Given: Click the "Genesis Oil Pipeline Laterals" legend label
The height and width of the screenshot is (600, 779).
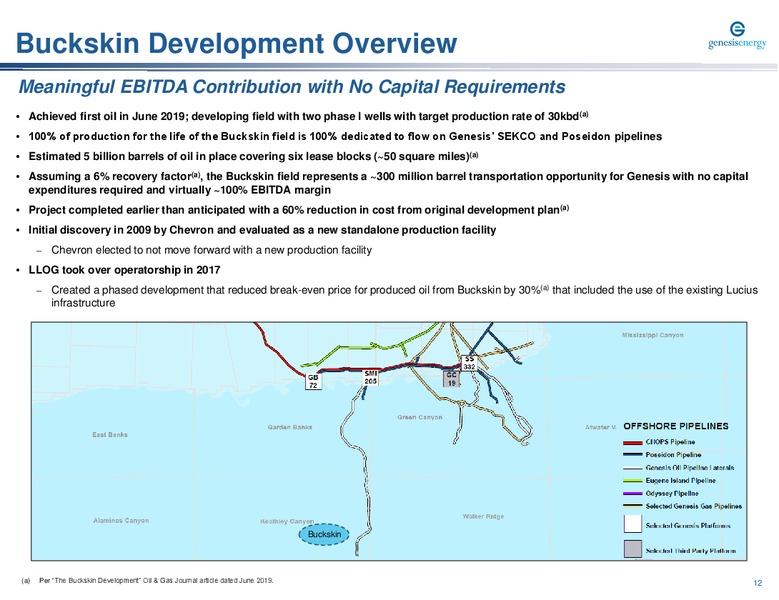Looking at the screenshot, I should point(690,467).
